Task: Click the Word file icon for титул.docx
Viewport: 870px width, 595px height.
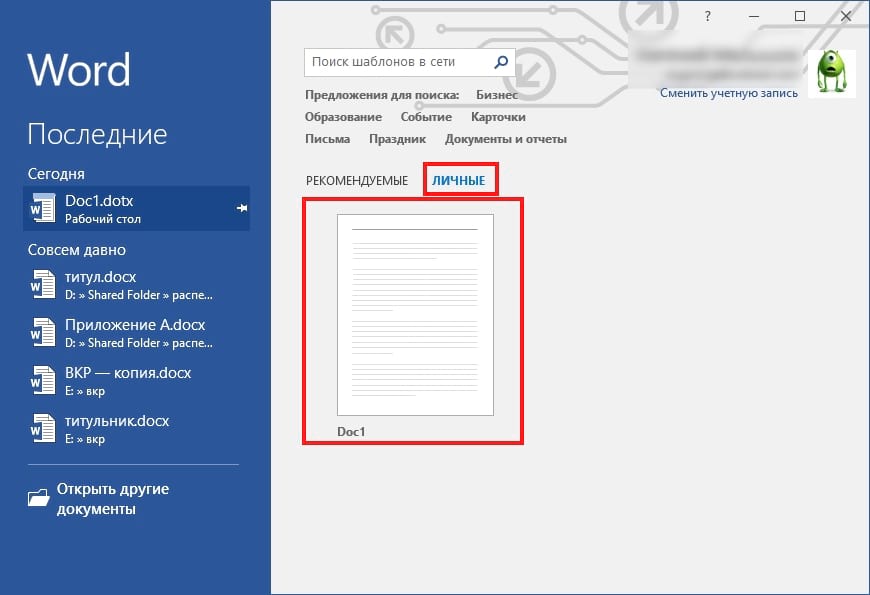Action: point(42,285)
